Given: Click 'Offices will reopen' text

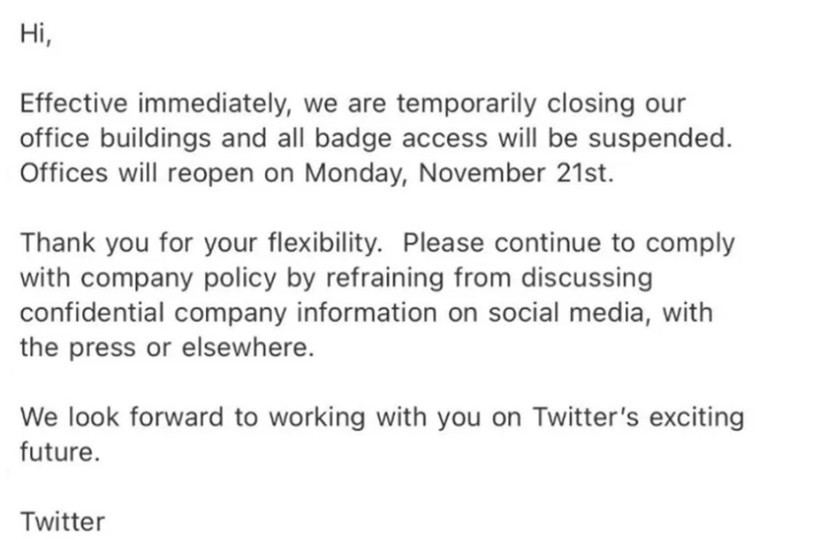Looking at the screenshot, I should pos(137,173).
